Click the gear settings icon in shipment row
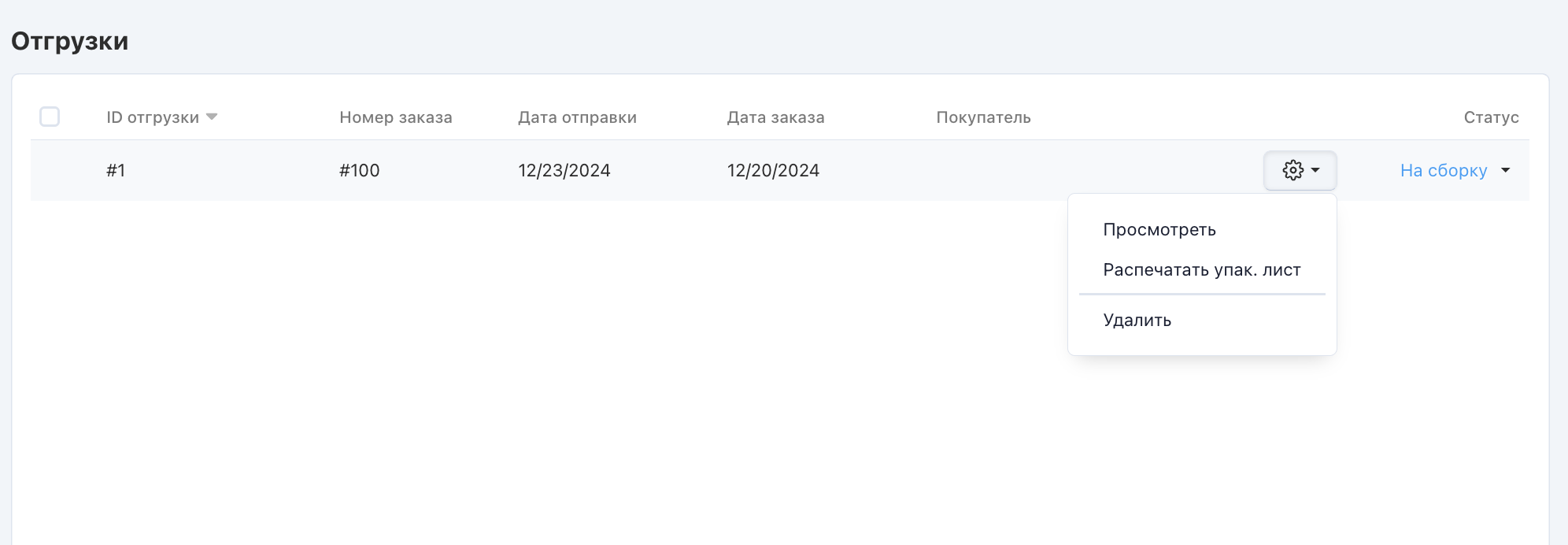 click(1292, 170)
